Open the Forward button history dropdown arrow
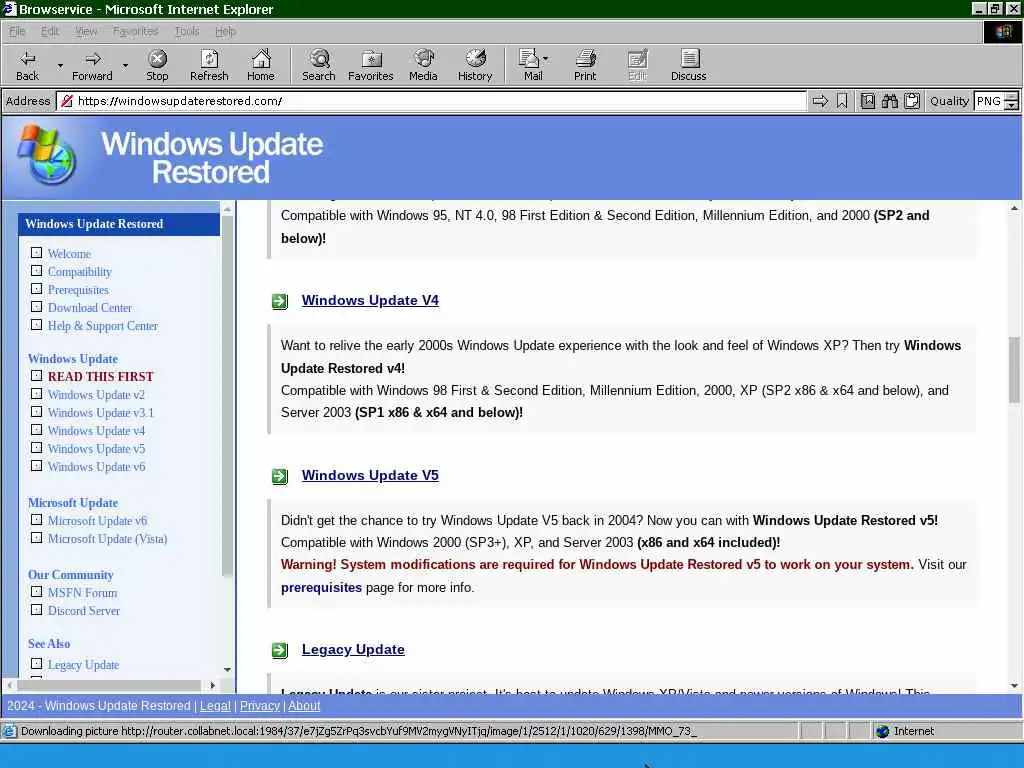 coord(125,65)
